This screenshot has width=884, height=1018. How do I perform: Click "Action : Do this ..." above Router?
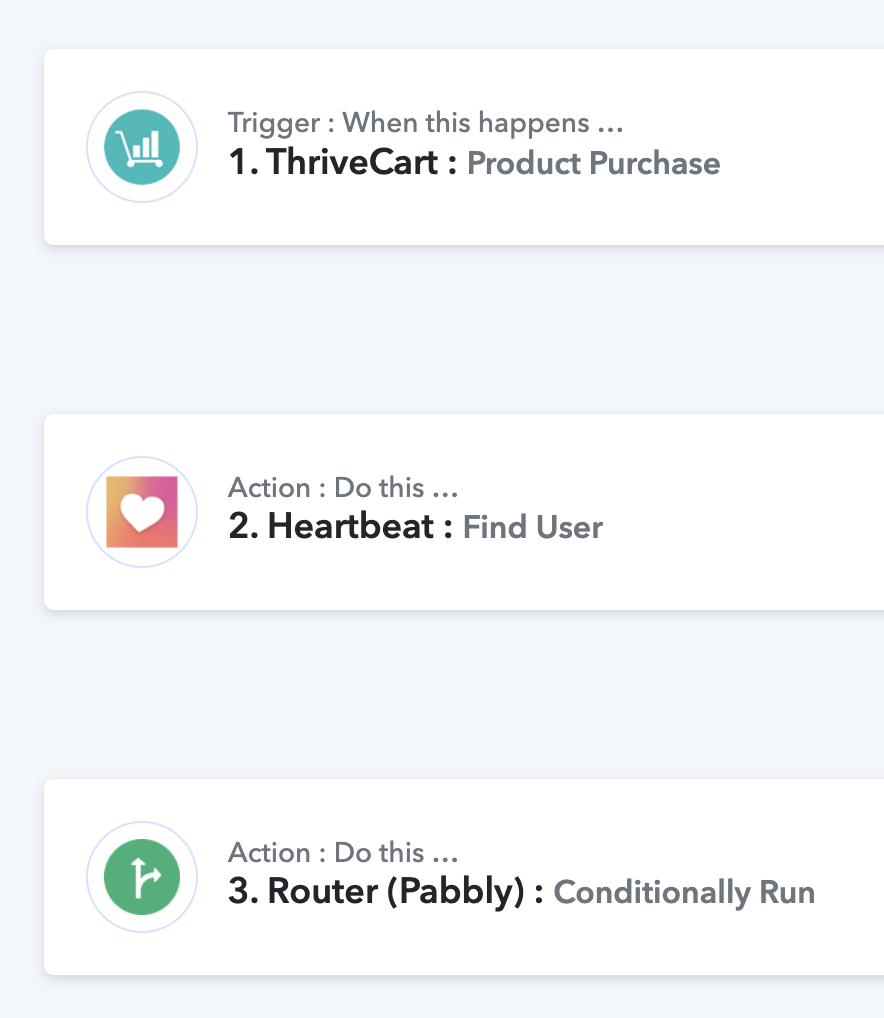343,852
